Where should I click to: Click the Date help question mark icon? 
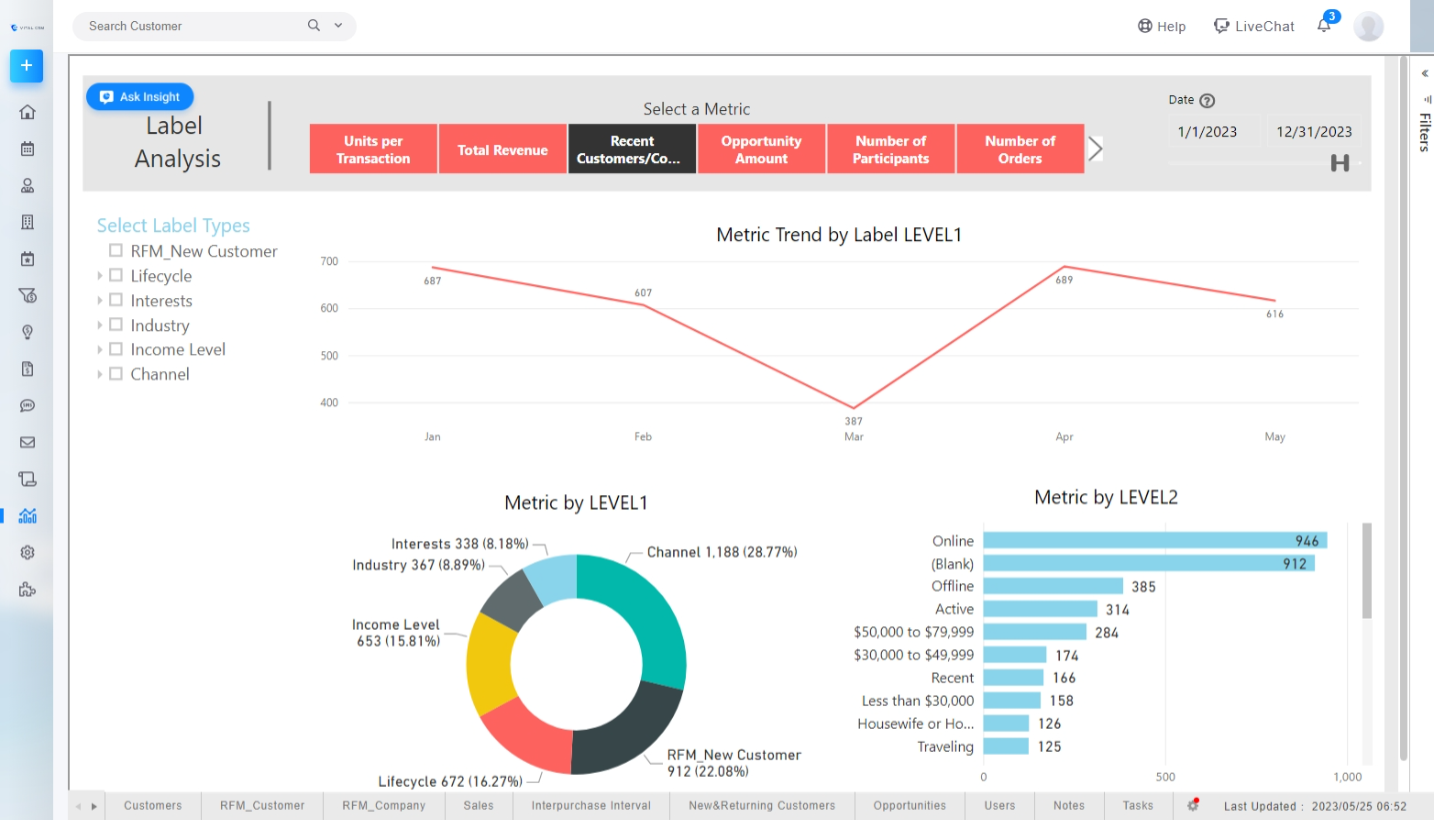(x=1207, y=100)
